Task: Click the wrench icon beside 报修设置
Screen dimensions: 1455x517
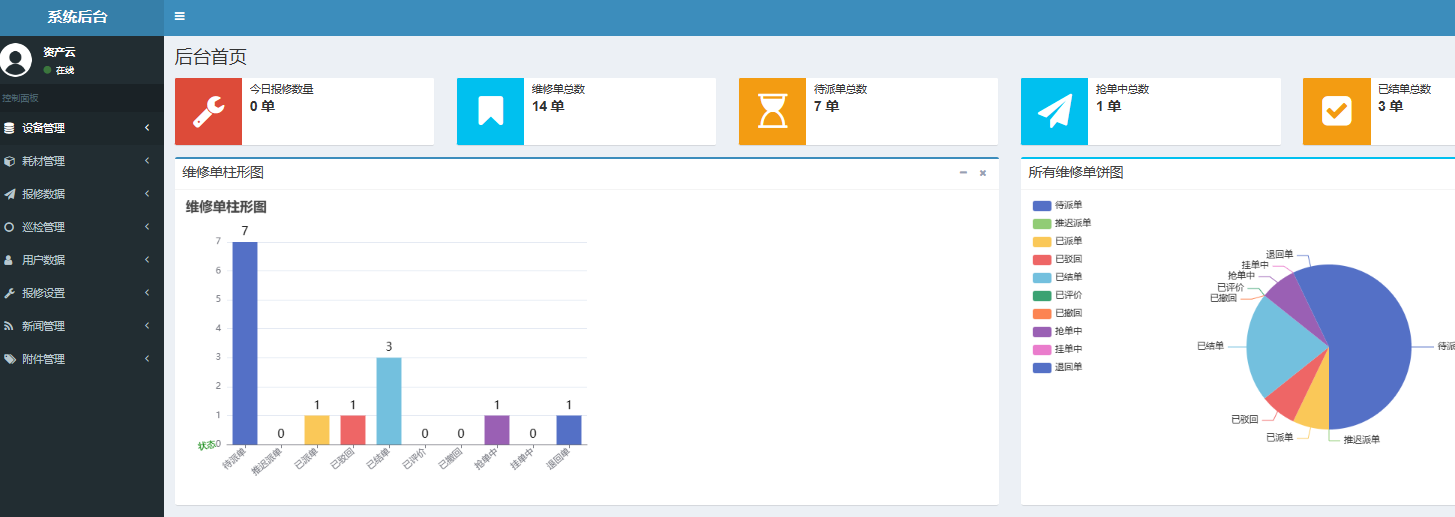Action: [9, 293]
